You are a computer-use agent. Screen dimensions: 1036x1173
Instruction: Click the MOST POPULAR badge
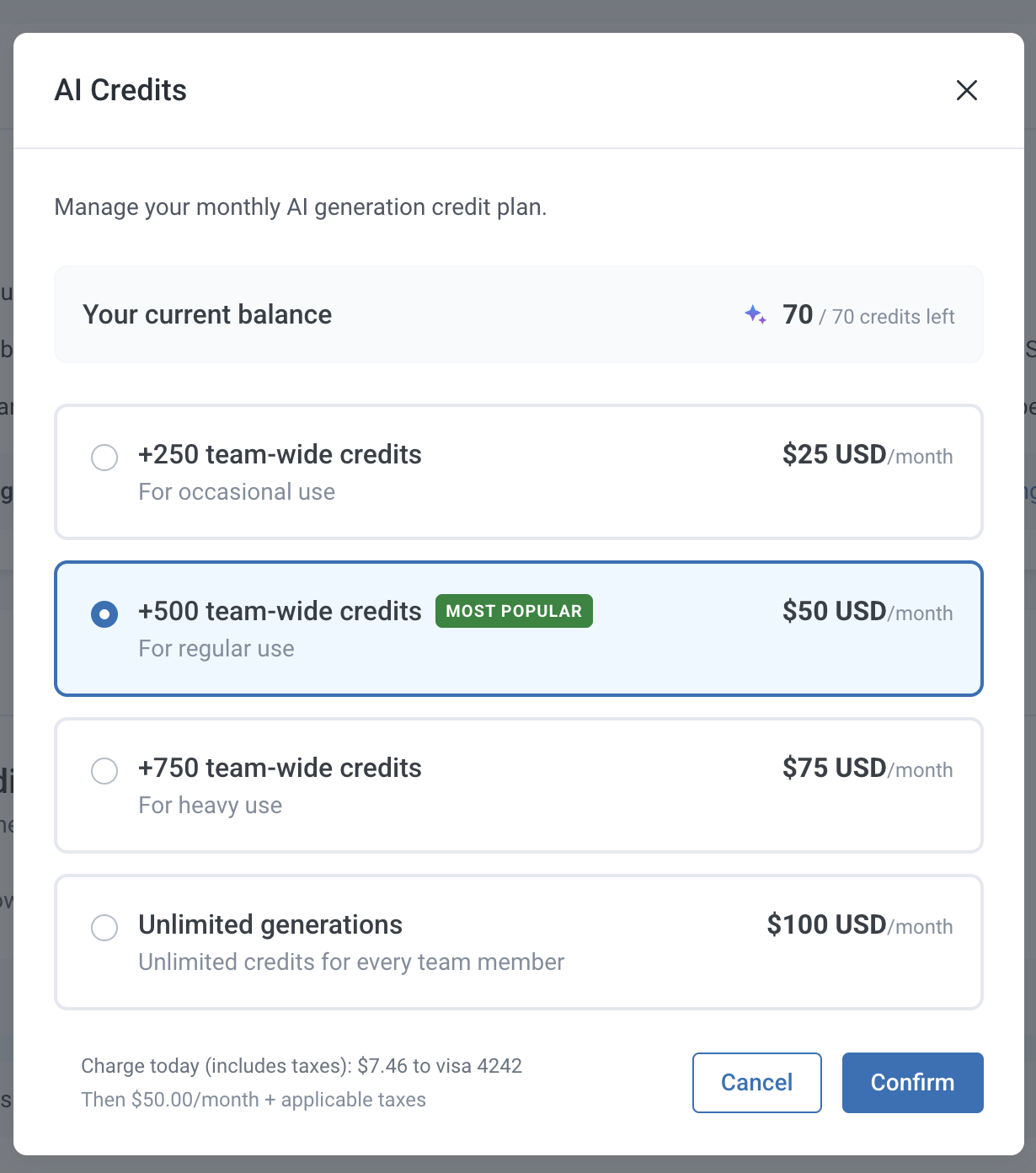click(514, 611)
